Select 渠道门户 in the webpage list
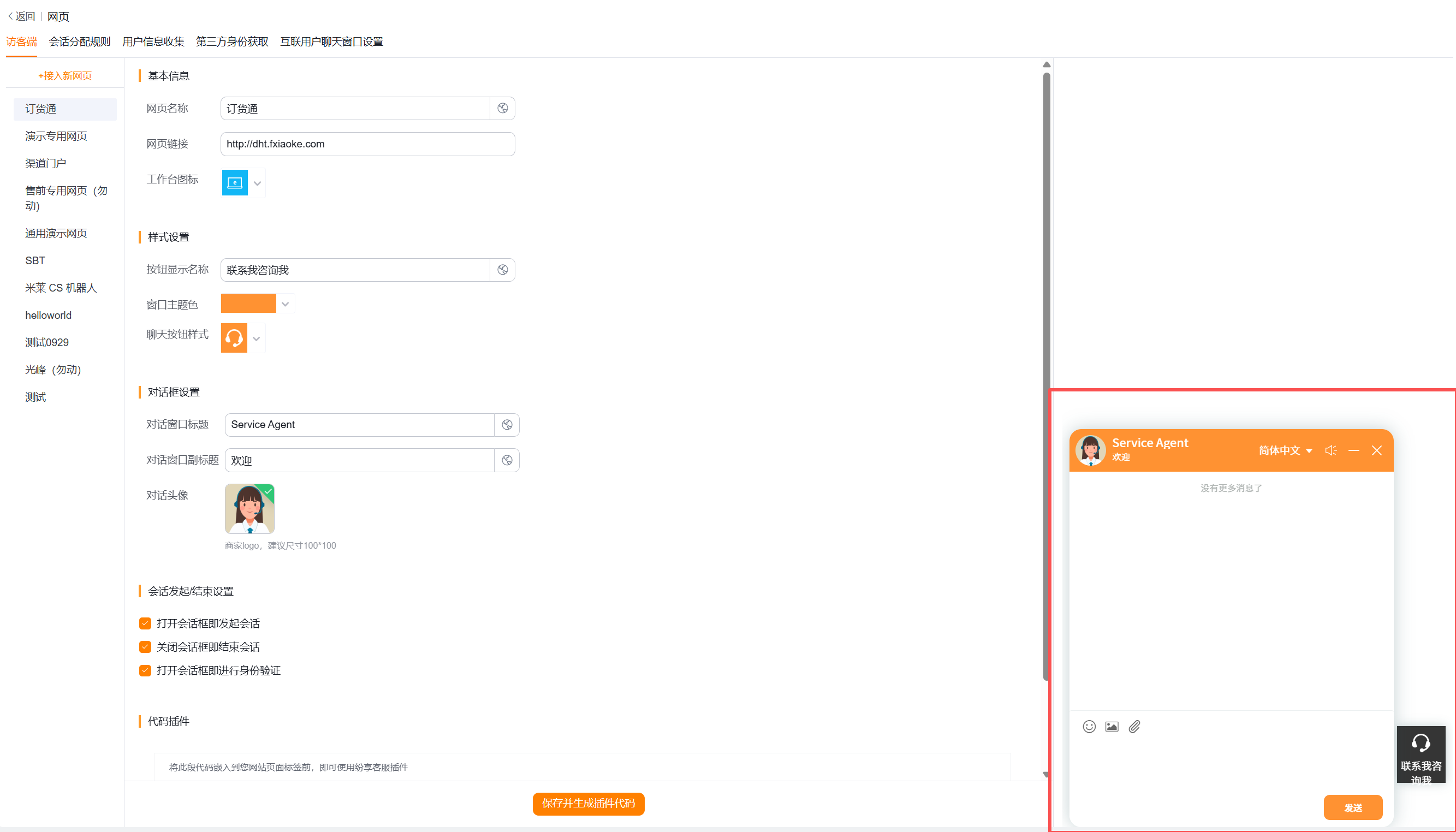1456x832 pixels. [46, 163]
